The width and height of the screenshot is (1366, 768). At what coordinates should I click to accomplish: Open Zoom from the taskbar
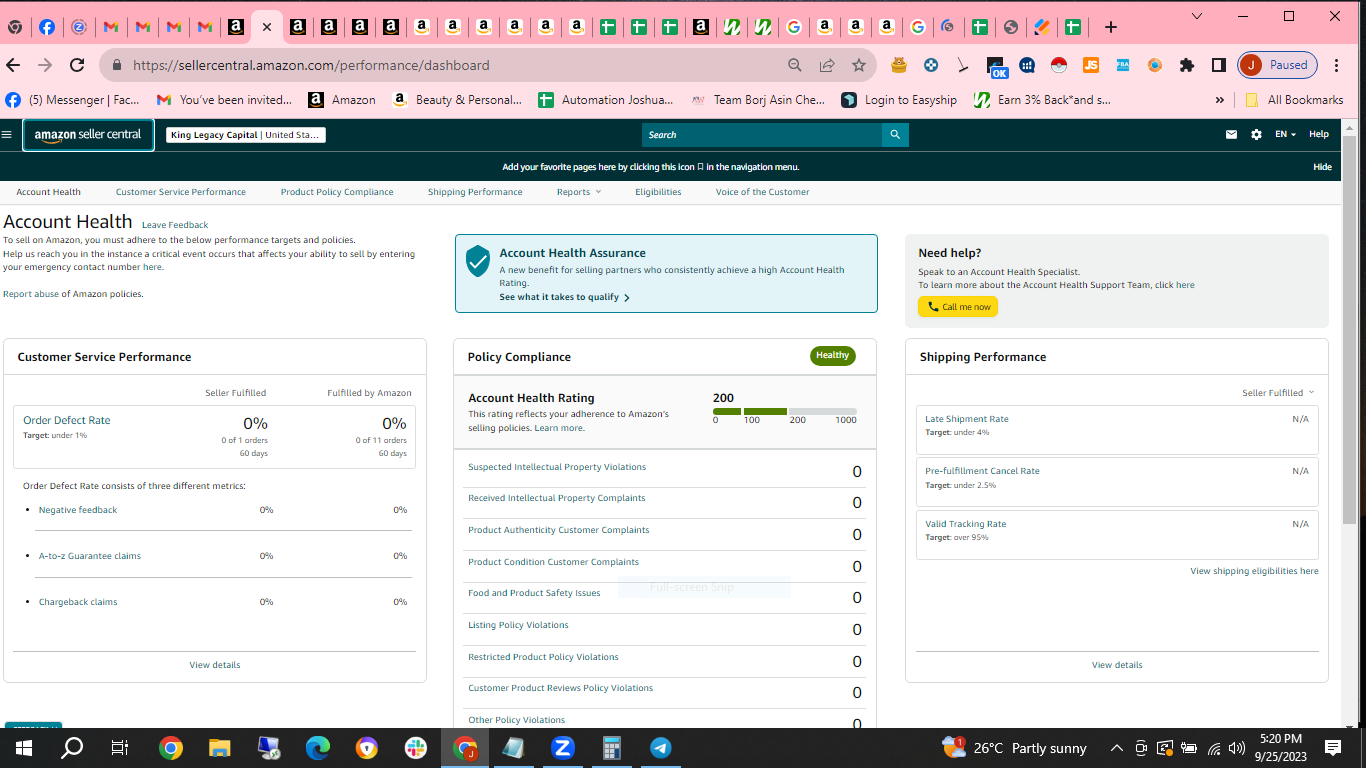click(x=563, y=748)
